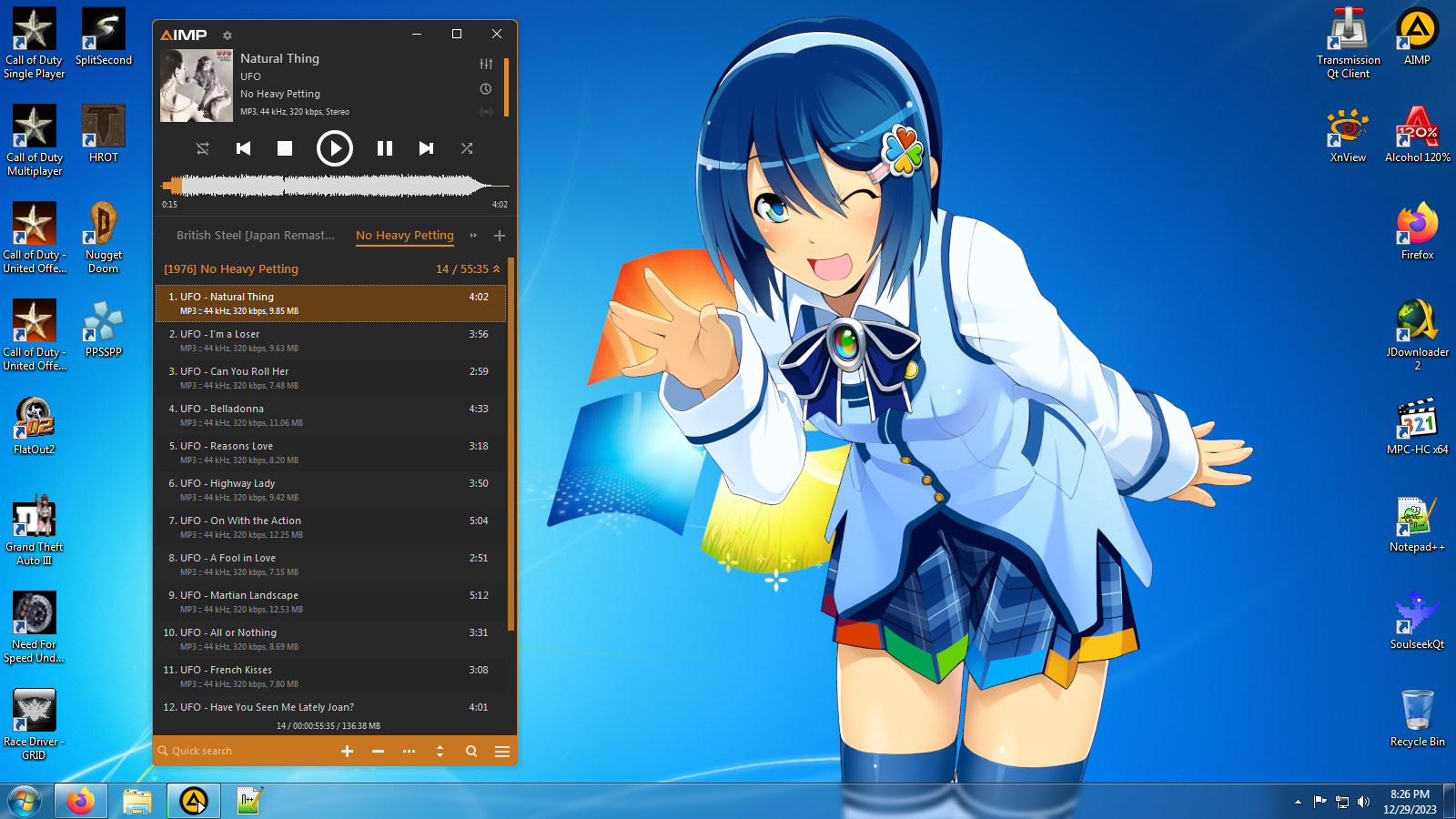This screenshot has width=1456, height=819.
Task: Select track 12 Have You Seen Me Lately Joan?
Action: [330, 707]
